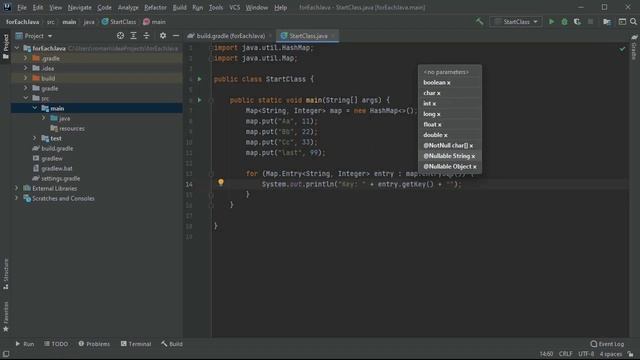
Task: Open the Project tool window side tab
Action: pyautogui.click(x=6, y=46)
